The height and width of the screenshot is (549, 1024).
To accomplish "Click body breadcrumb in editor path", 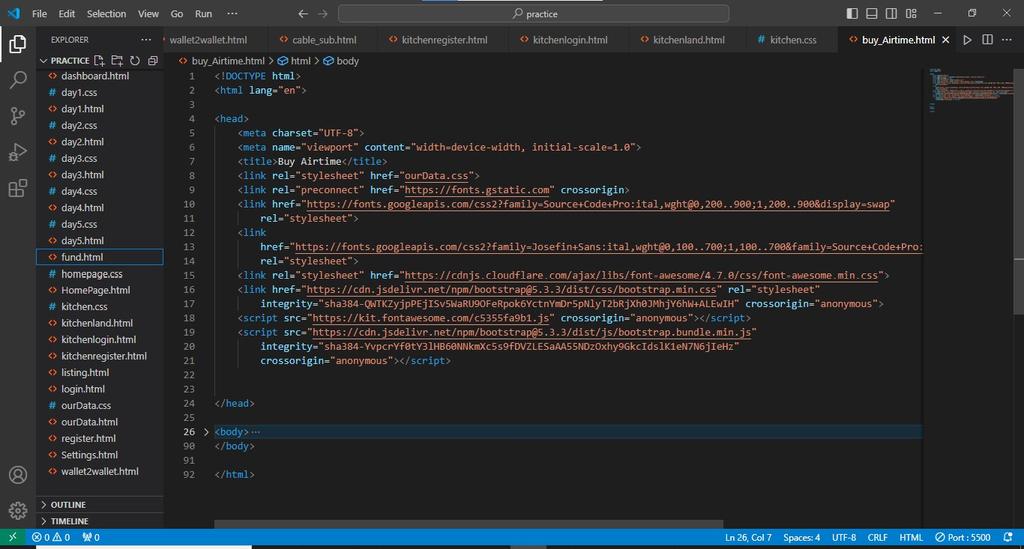I will [341, 61].
